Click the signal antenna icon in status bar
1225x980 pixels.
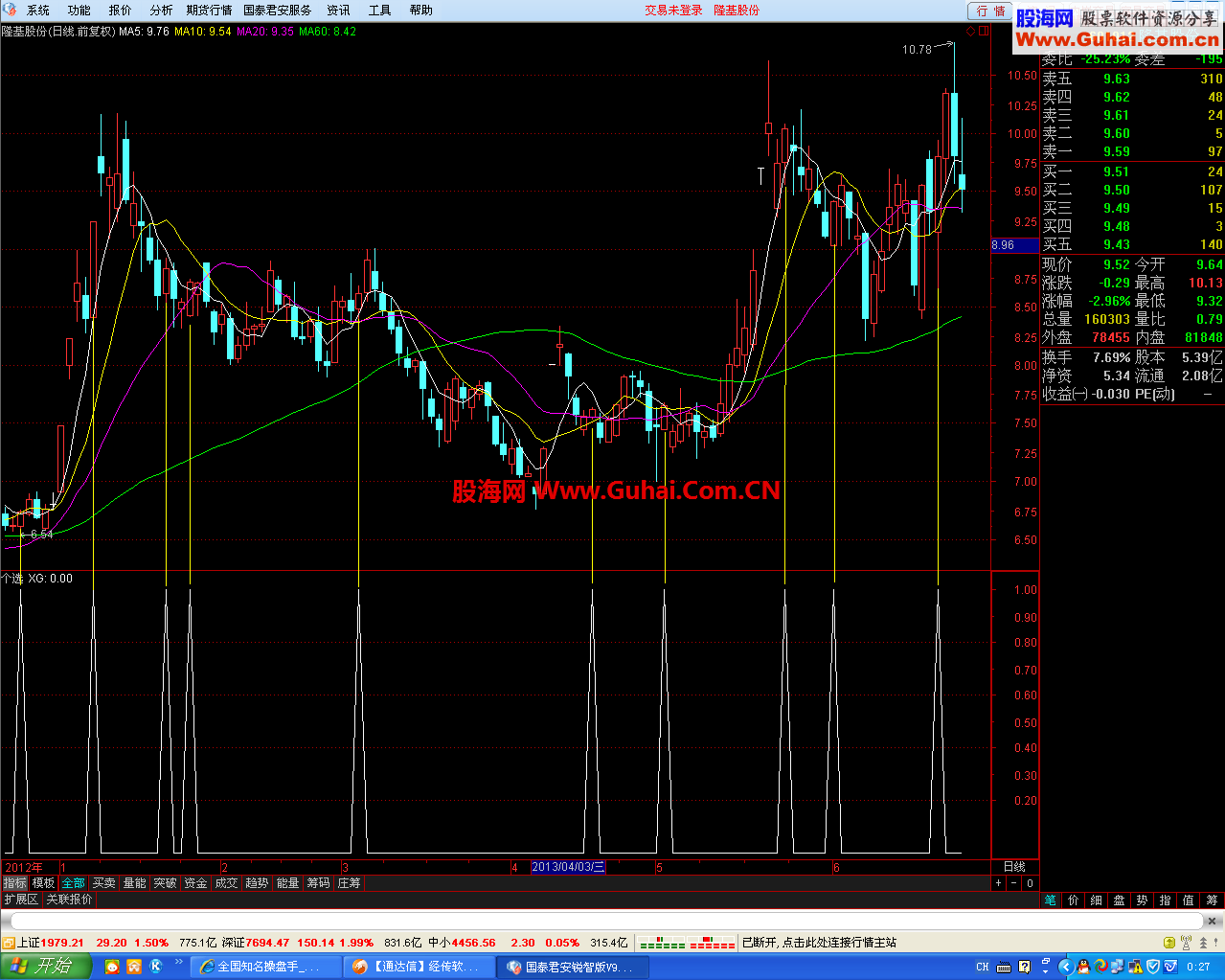click(x=1187, y=943)
